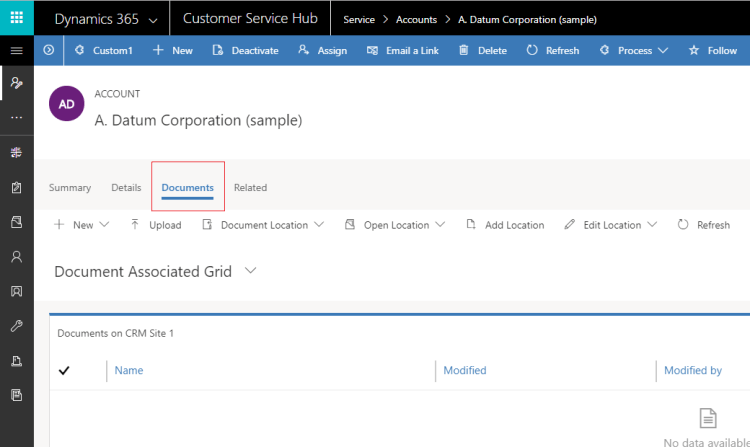Expand the Document Location dropdown
Image resolution: width=750 pixels, height=447 pixels.
pyautogui.click(x=319, y=225)
